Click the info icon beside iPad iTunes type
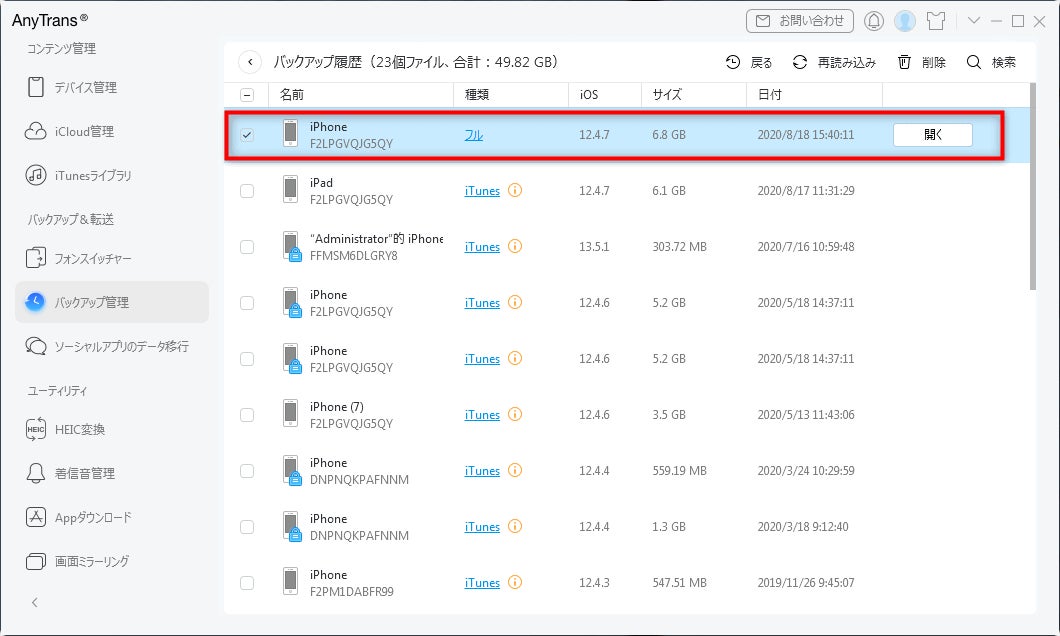This screenshot has width=1060, height=636. 514,191
